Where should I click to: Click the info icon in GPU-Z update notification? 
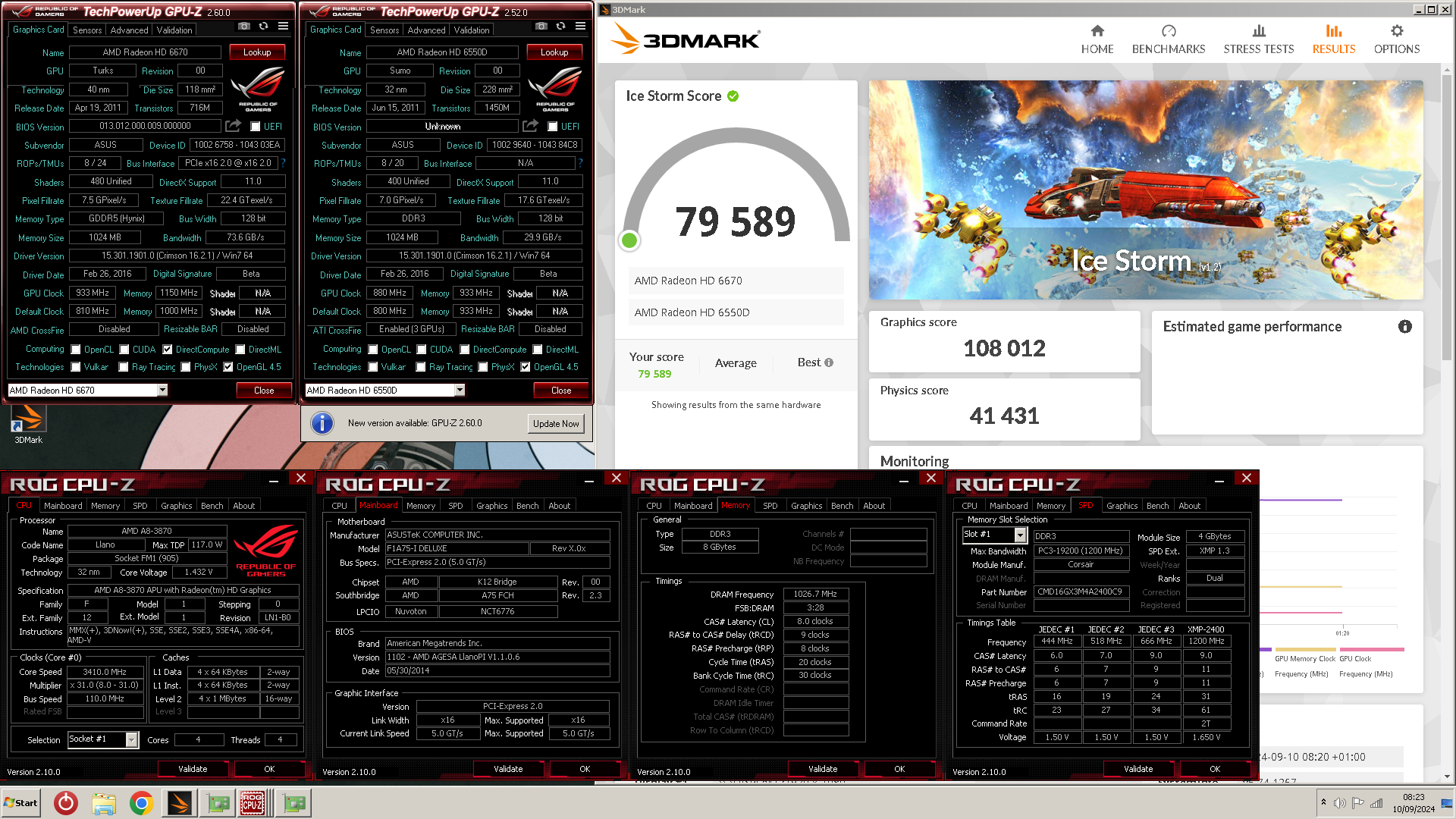pyautogui.click(x=322, y=423)
